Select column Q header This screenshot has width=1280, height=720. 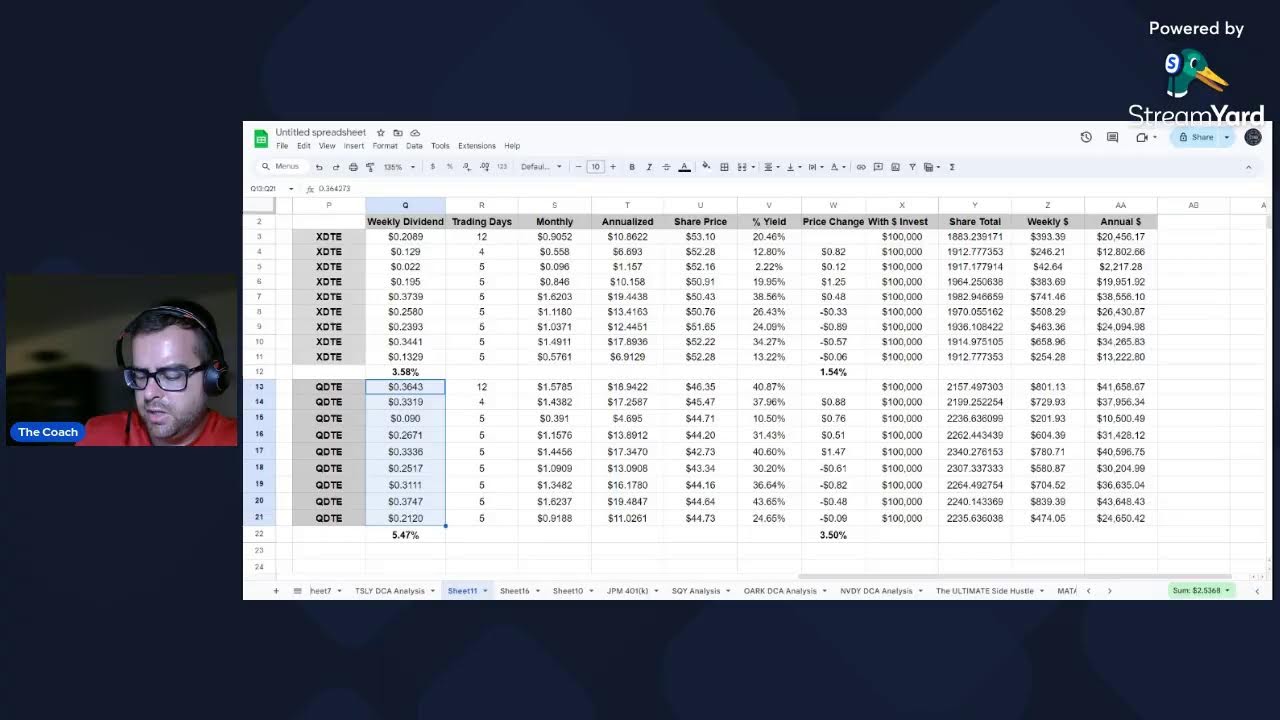[405, 205]
